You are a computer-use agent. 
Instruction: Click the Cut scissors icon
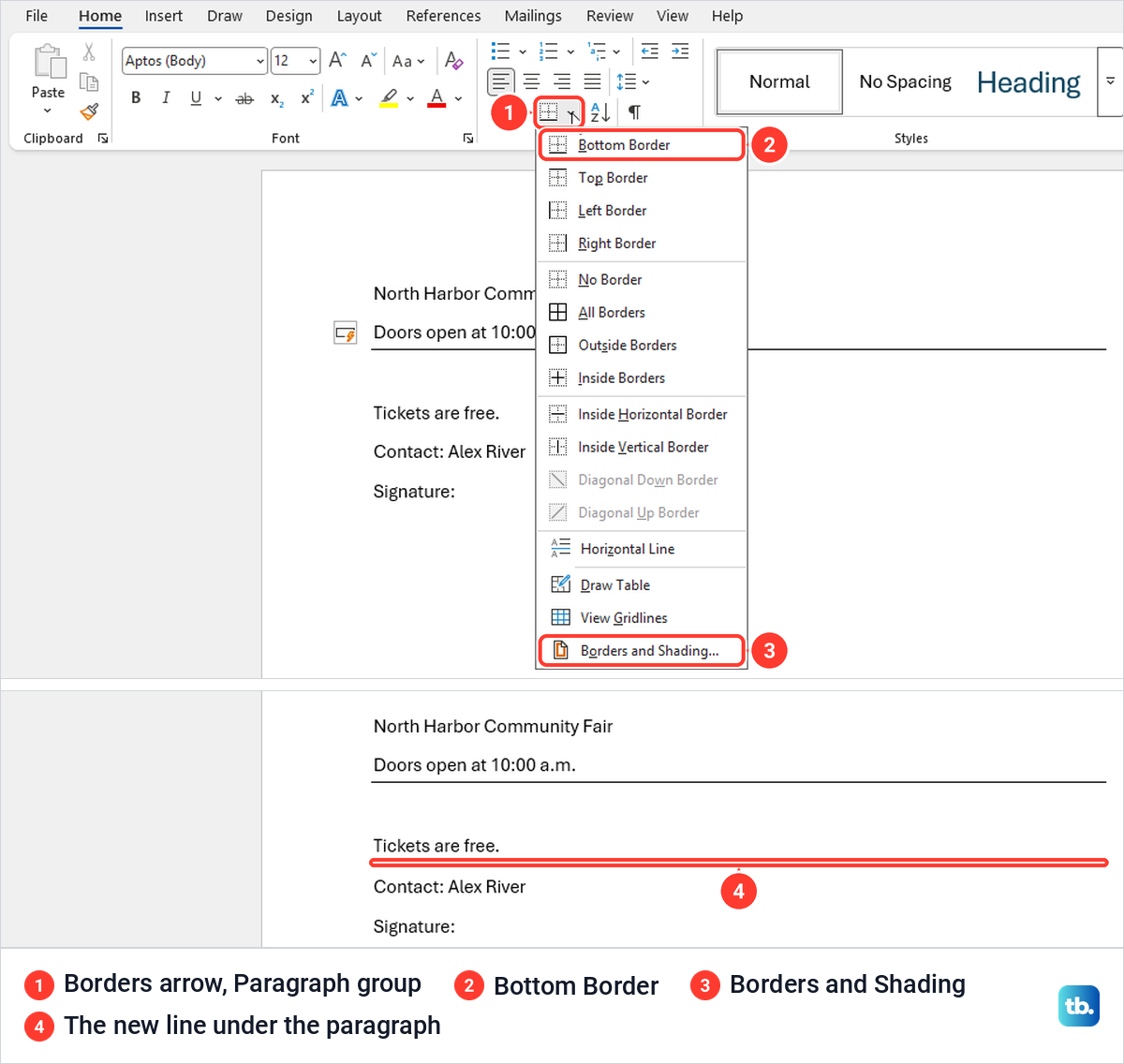click(89, 52)
